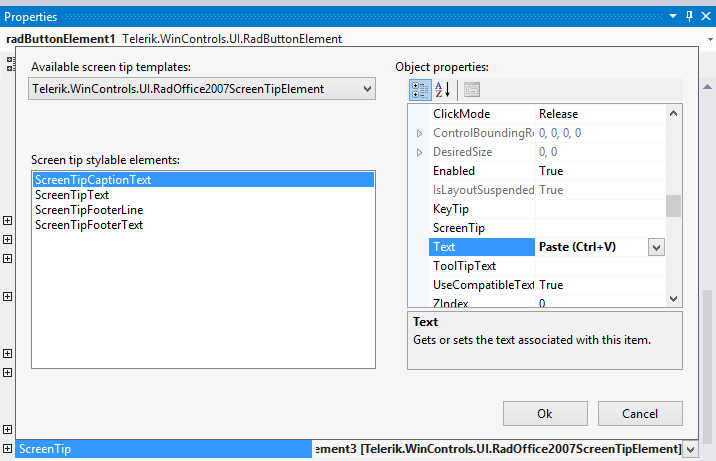
Task: Select the Text property name
Action: pyautogui.click(x=481, y=247)
